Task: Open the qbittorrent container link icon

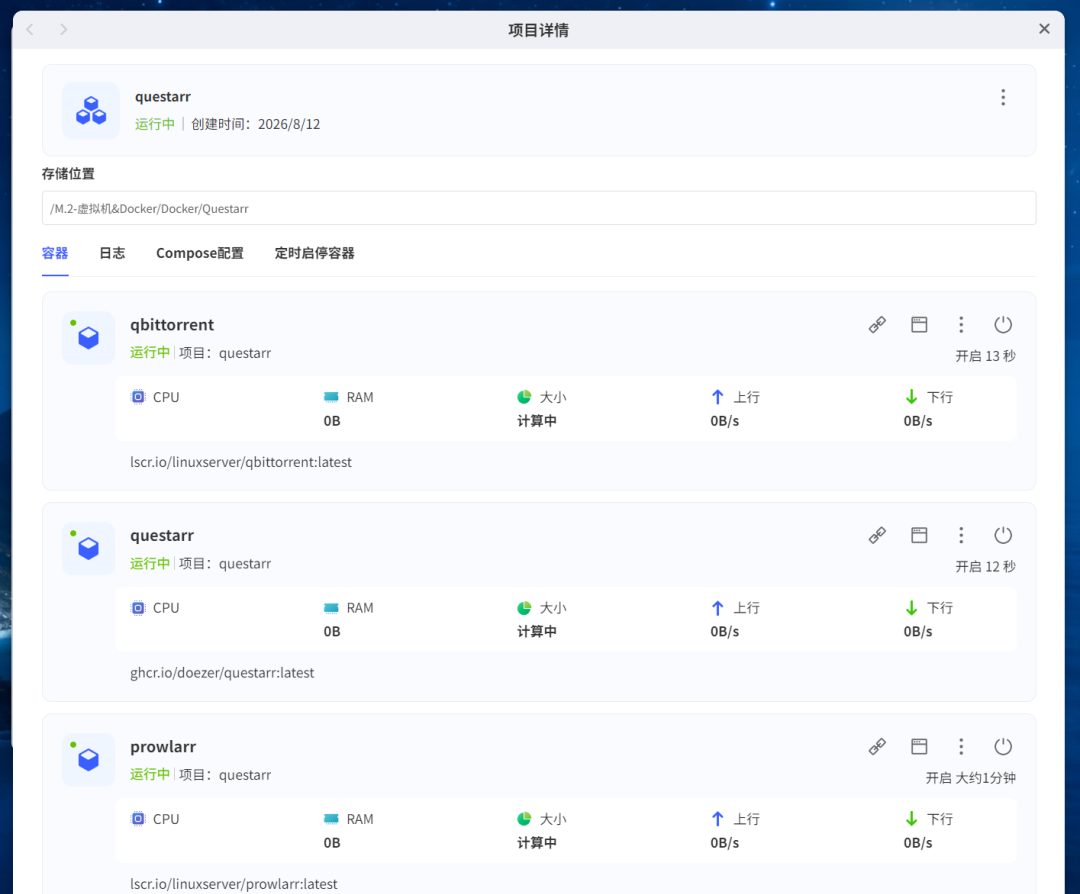Action: 877,324
